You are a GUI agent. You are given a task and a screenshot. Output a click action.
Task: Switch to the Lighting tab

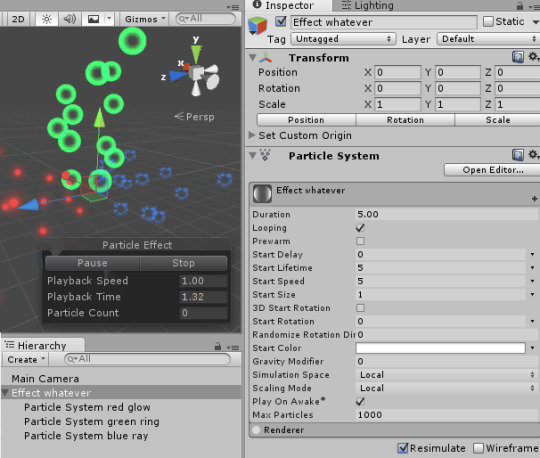367,6
